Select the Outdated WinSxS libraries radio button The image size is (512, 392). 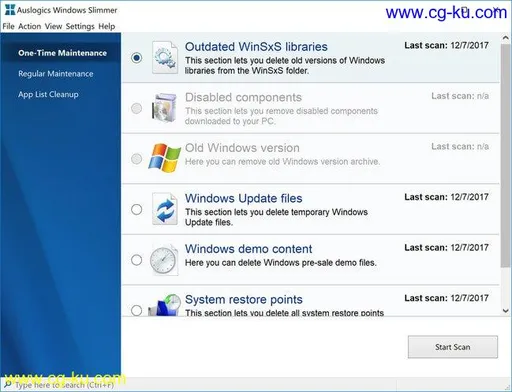(136, 58)
